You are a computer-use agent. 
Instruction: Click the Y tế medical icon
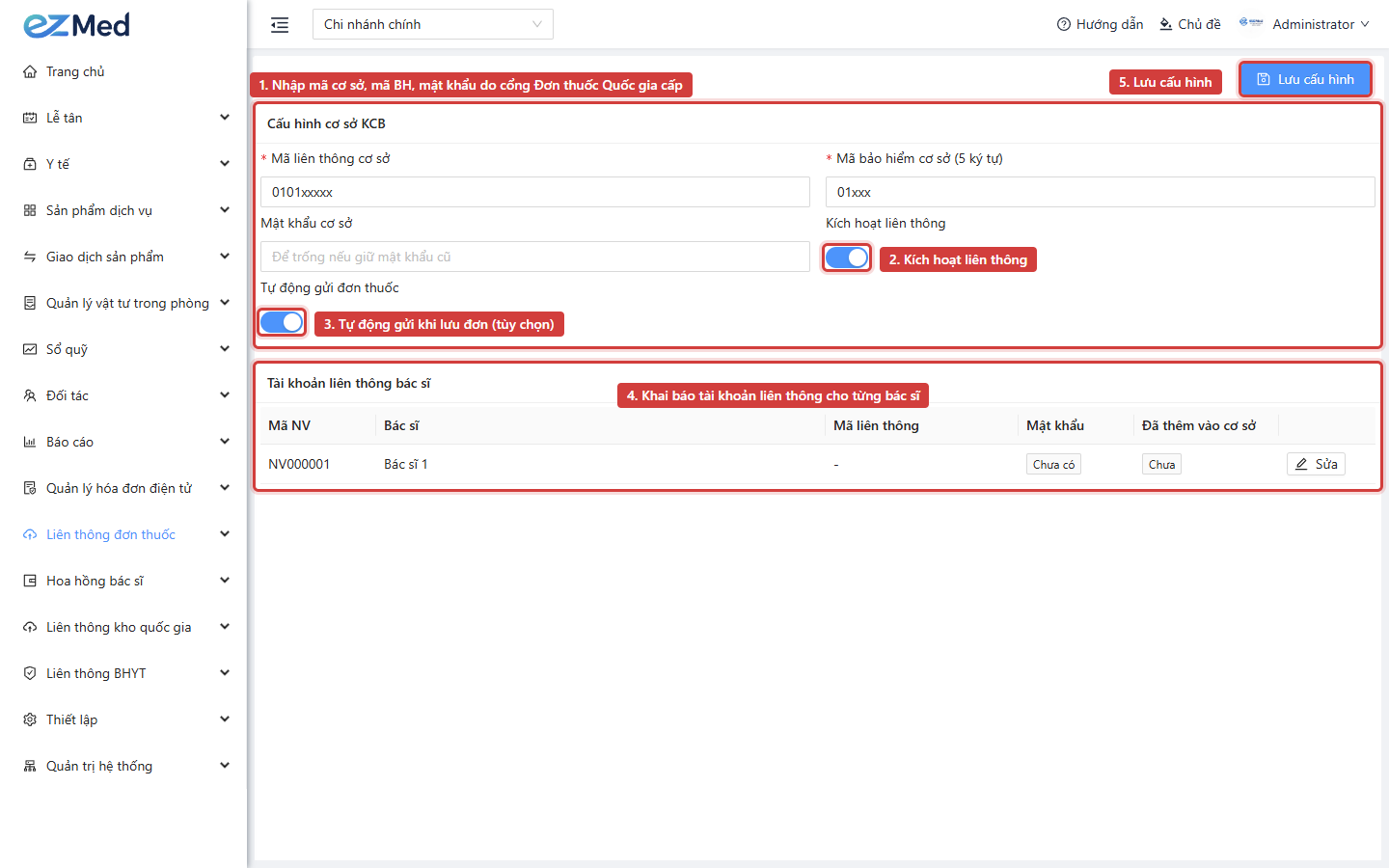click(30, 164)
